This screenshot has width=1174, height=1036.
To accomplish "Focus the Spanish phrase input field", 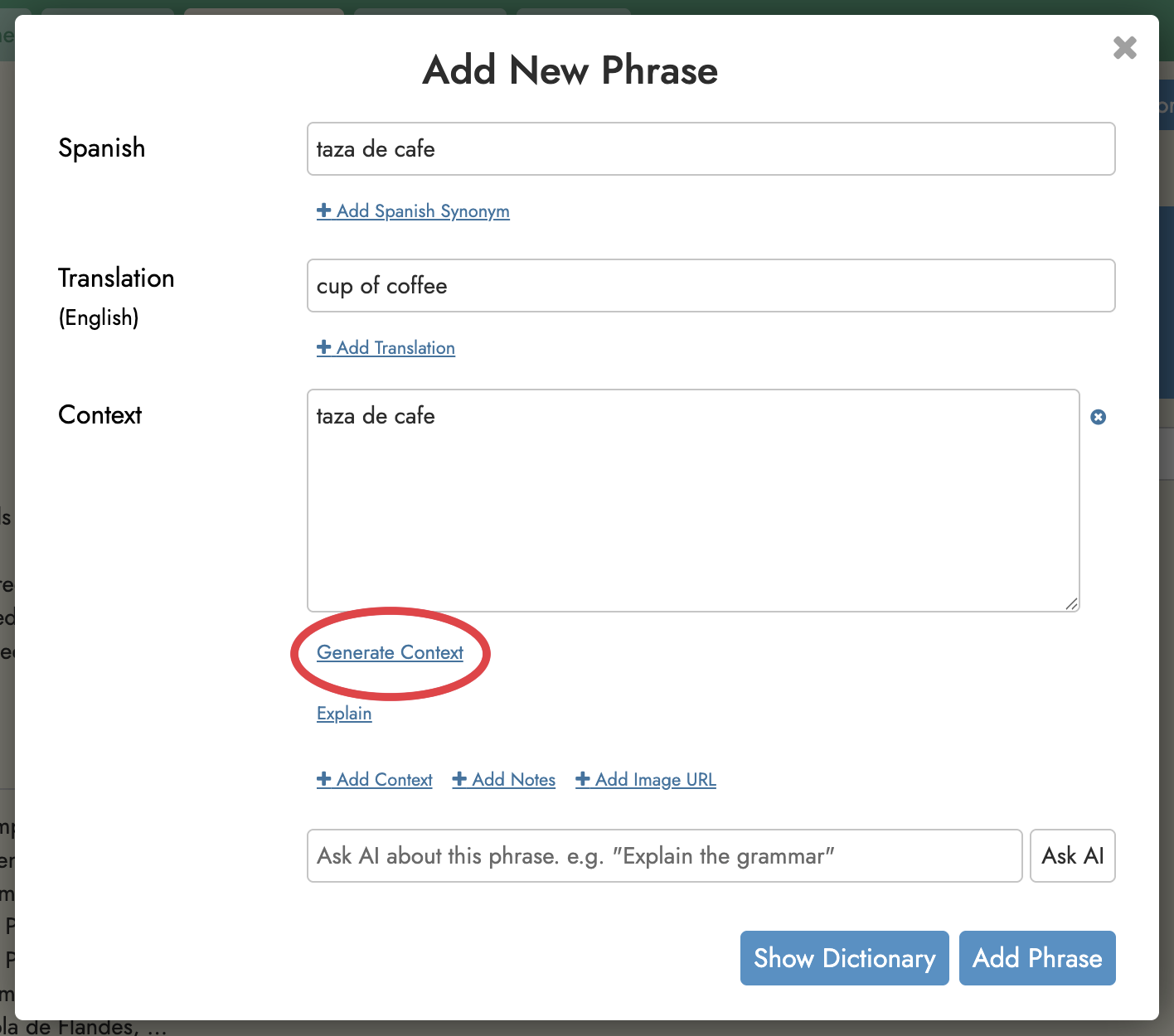I will pos(711,149).
